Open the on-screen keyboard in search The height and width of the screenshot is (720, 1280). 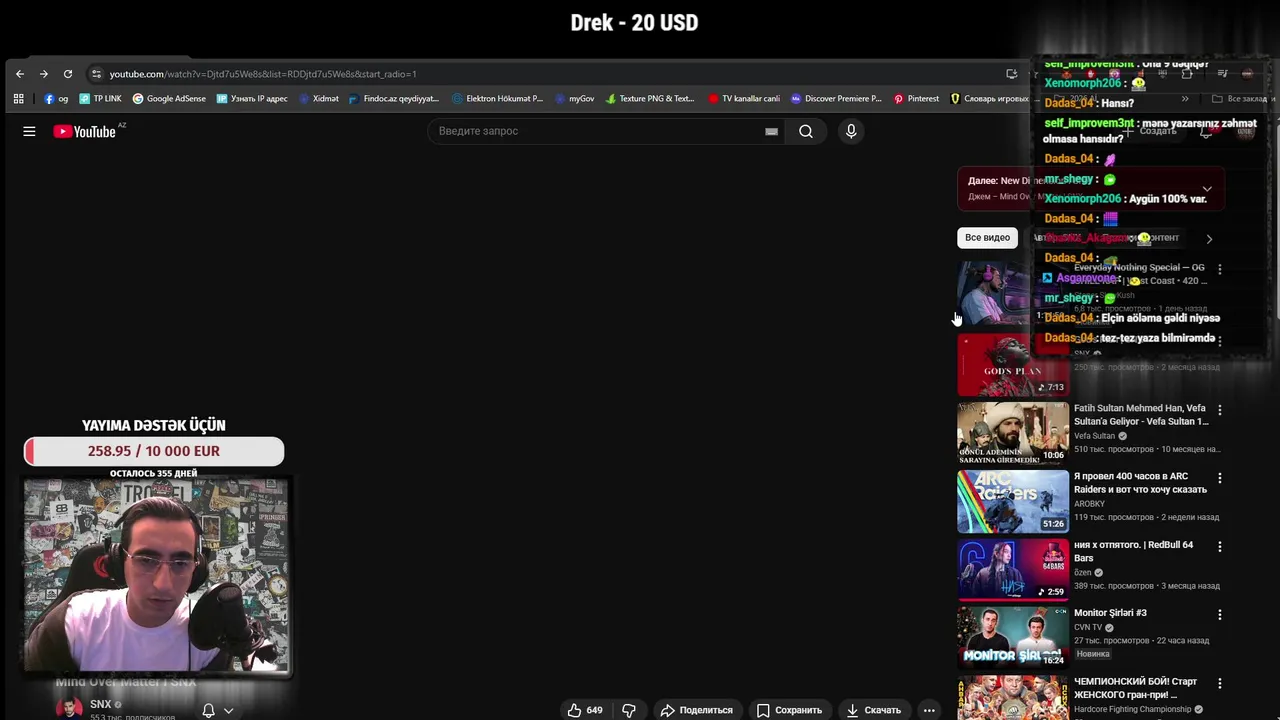point(771,131)
